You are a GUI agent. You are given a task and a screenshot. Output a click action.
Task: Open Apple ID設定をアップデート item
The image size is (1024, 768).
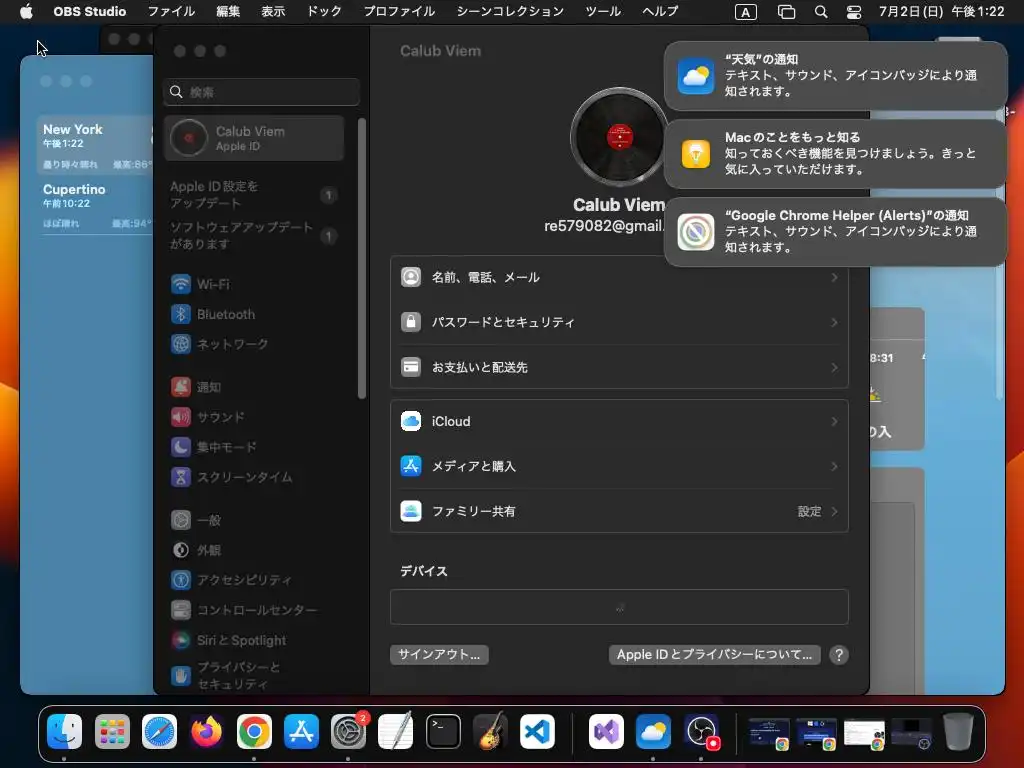pyautogui.click(x=254, y=195)
